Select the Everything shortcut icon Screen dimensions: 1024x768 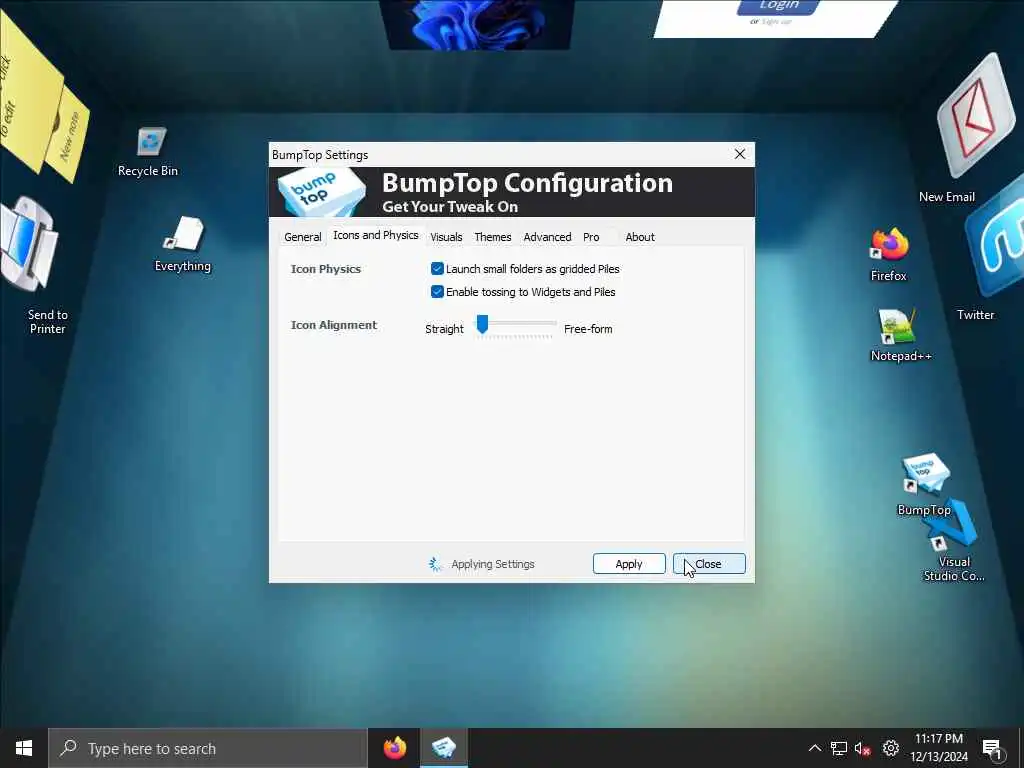coord(184,234)
